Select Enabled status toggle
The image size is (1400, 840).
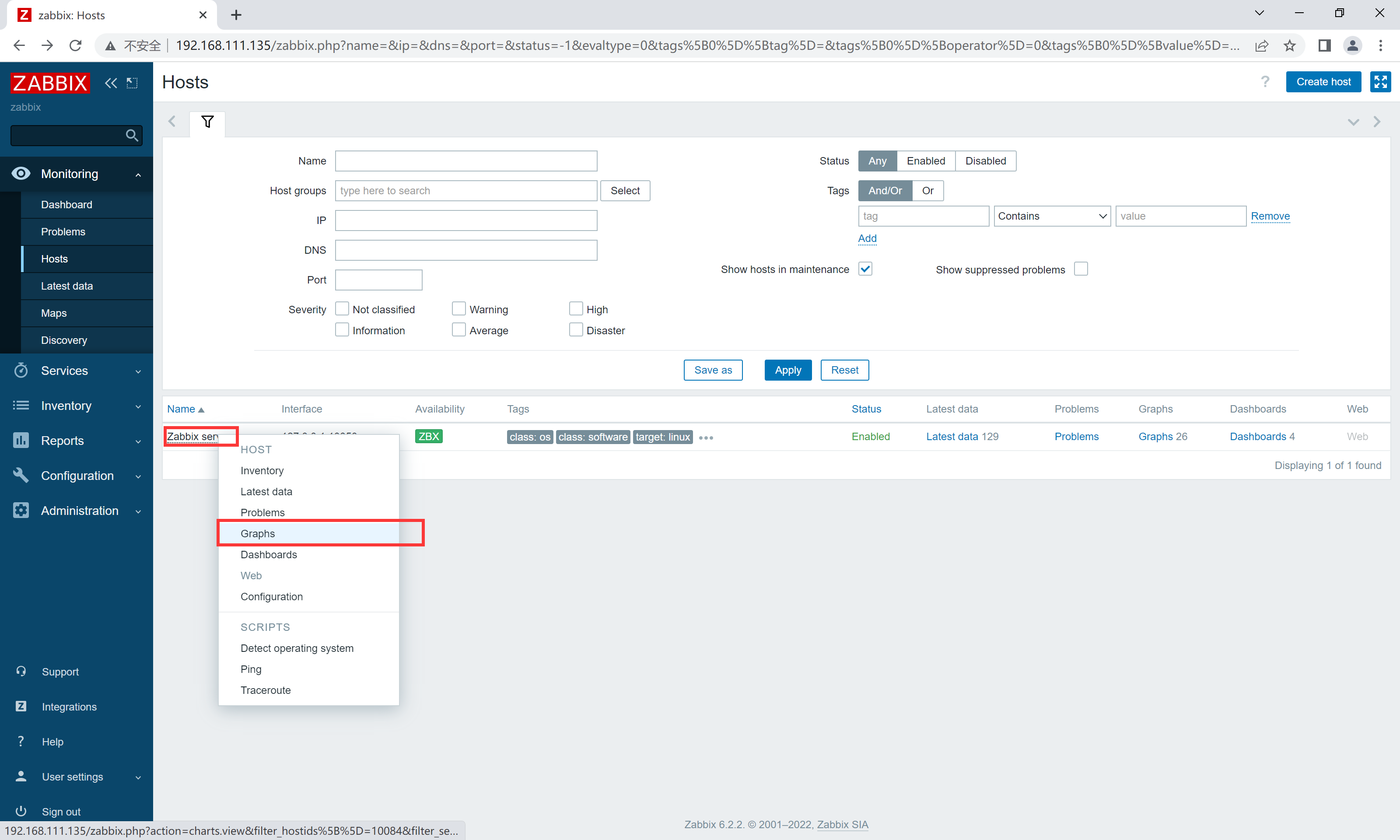(x=926, y=161)
